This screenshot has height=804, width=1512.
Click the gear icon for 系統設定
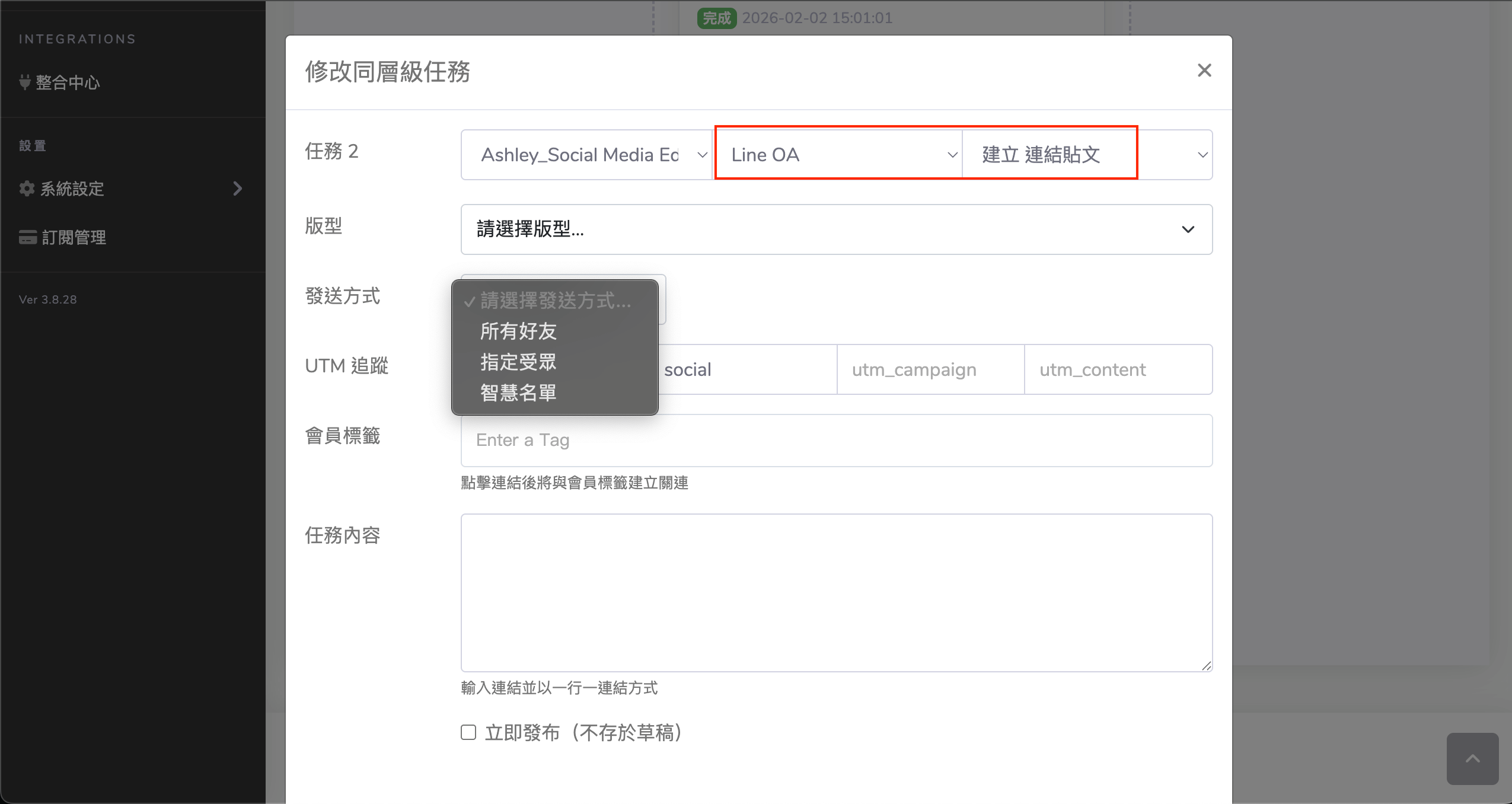(27, 189)
